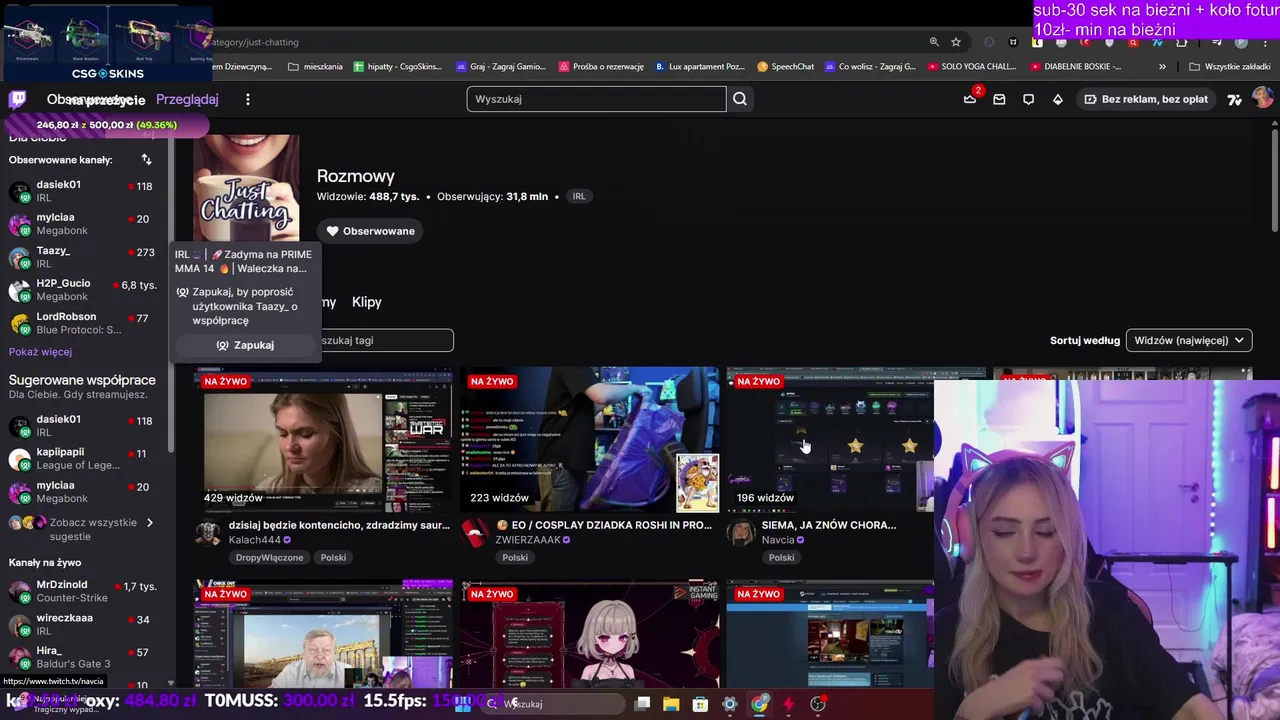
Task: Expand Zobacz wszystkie sugestie chevron
Action: point(150,522)
